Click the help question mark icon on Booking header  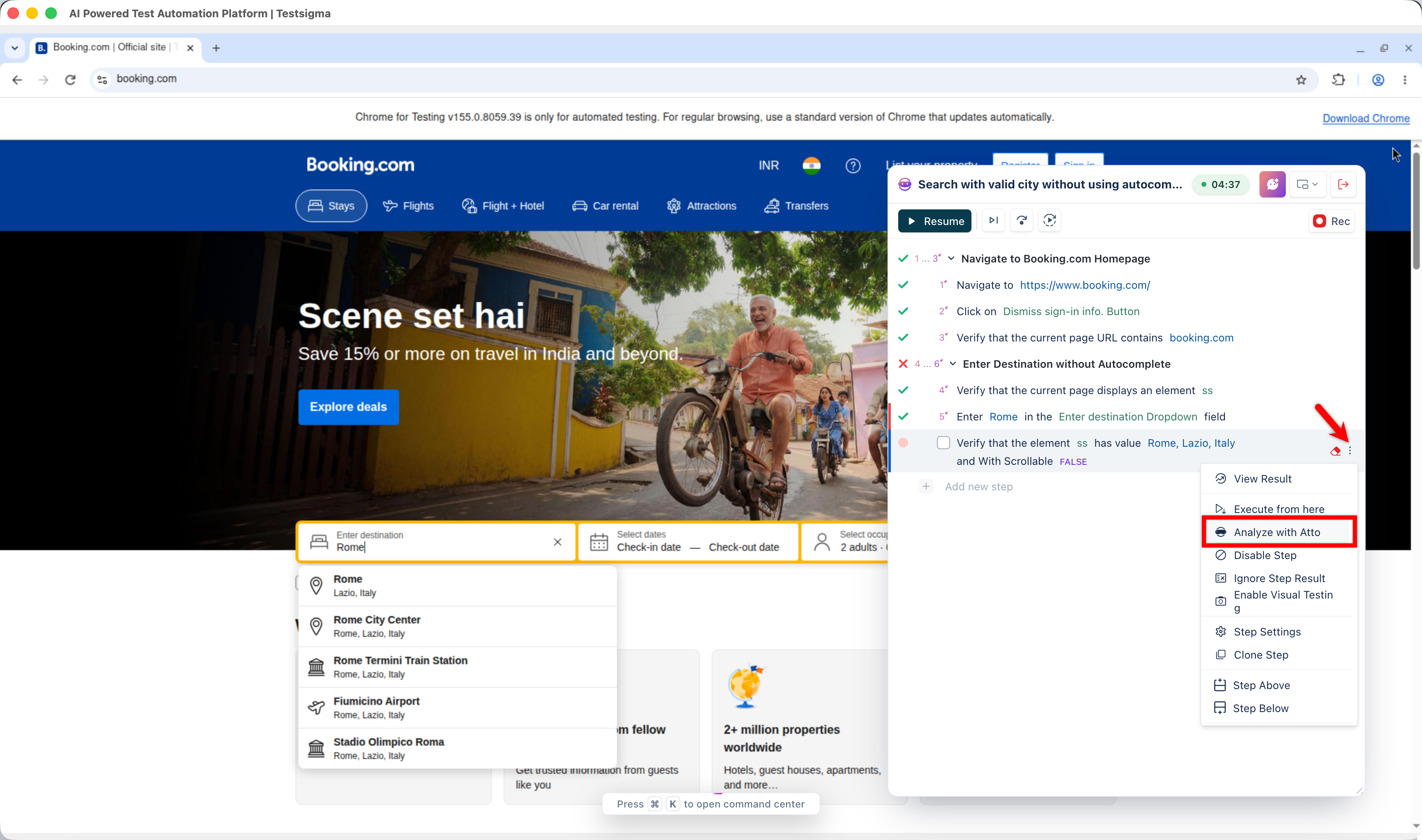pos(853,166)
